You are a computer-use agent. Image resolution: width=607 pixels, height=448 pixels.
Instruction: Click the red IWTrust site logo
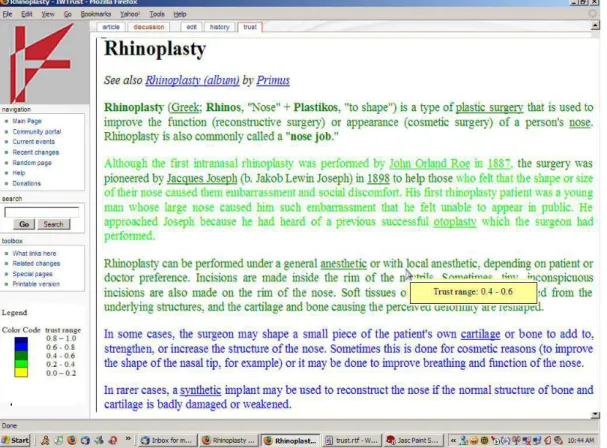coord(42,62)
